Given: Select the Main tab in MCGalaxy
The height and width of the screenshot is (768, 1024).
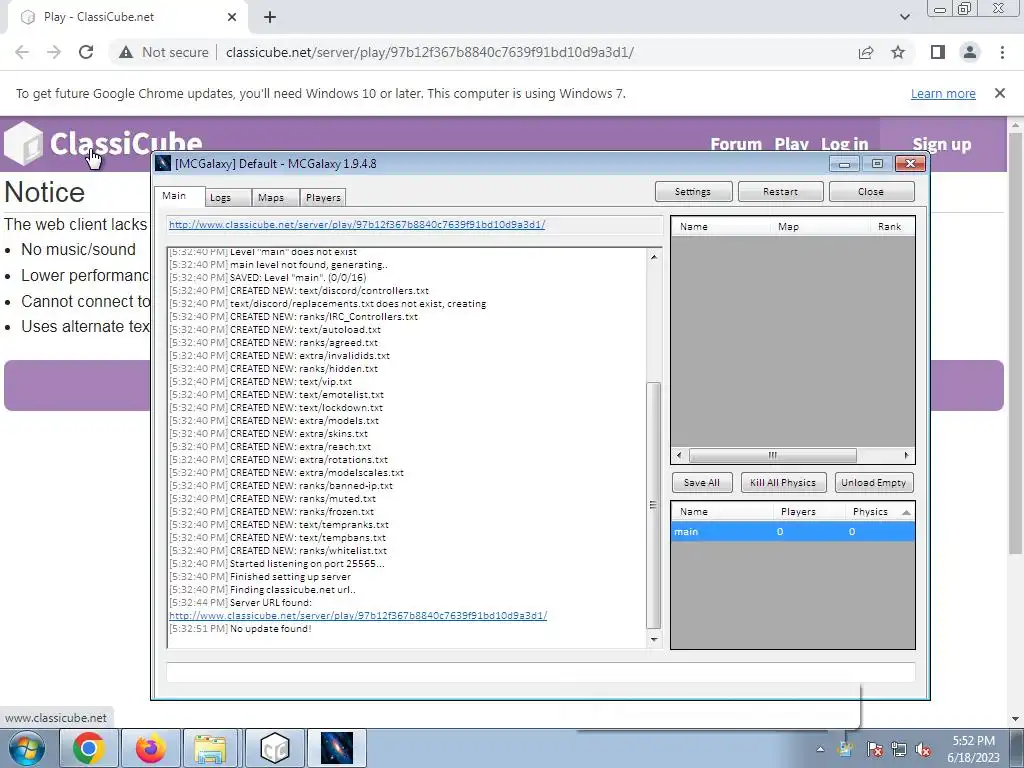Looking at the screenshot, I should (179, 196).
